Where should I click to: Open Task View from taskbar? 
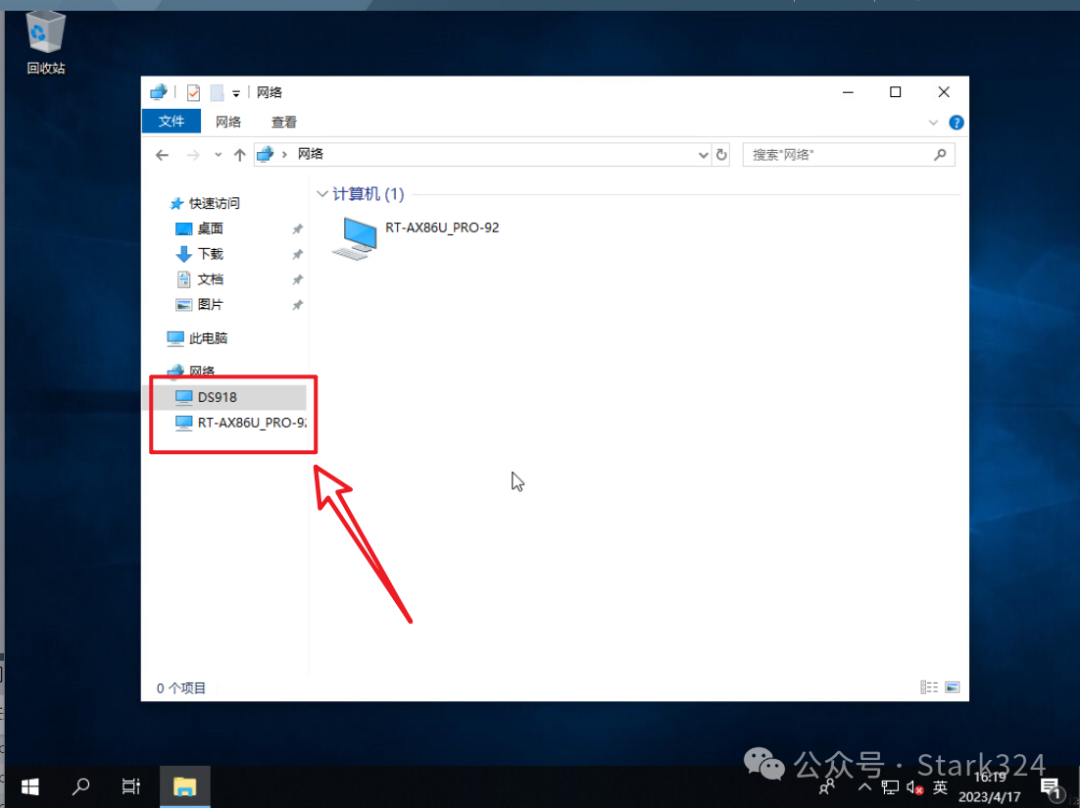tap(131, 786)
